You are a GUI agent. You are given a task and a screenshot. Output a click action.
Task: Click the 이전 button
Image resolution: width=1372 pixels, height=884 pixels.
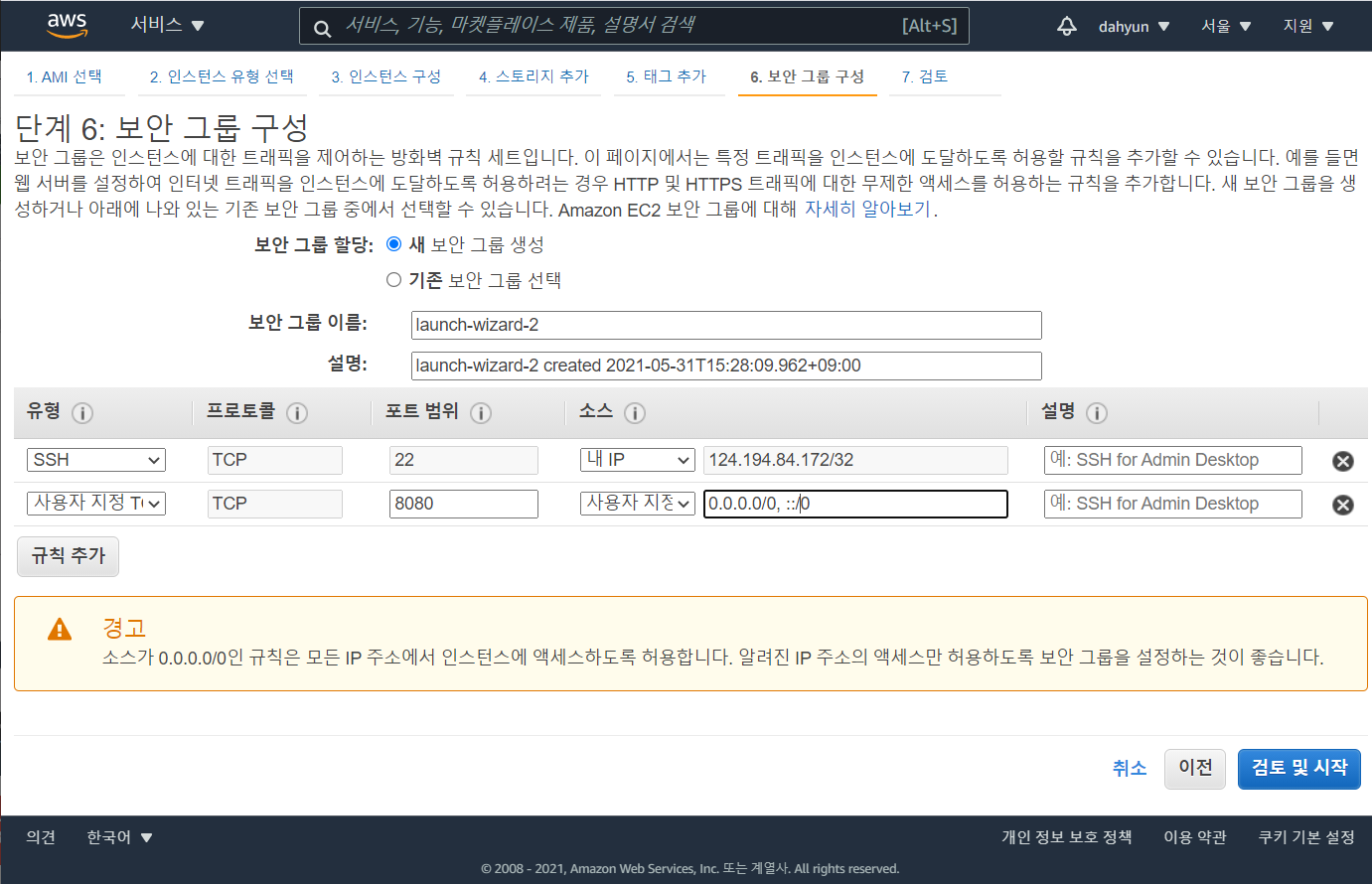tap(1195, 768)
